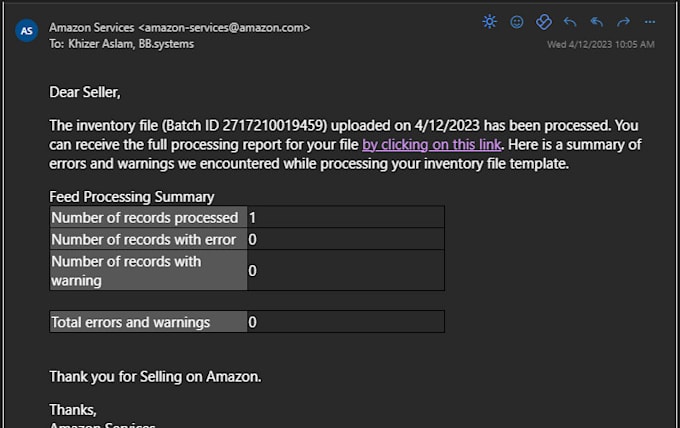The height and width of the screenshot is (428, 680).
Task: Click the apps diamond icon in header
Action: 543,22
